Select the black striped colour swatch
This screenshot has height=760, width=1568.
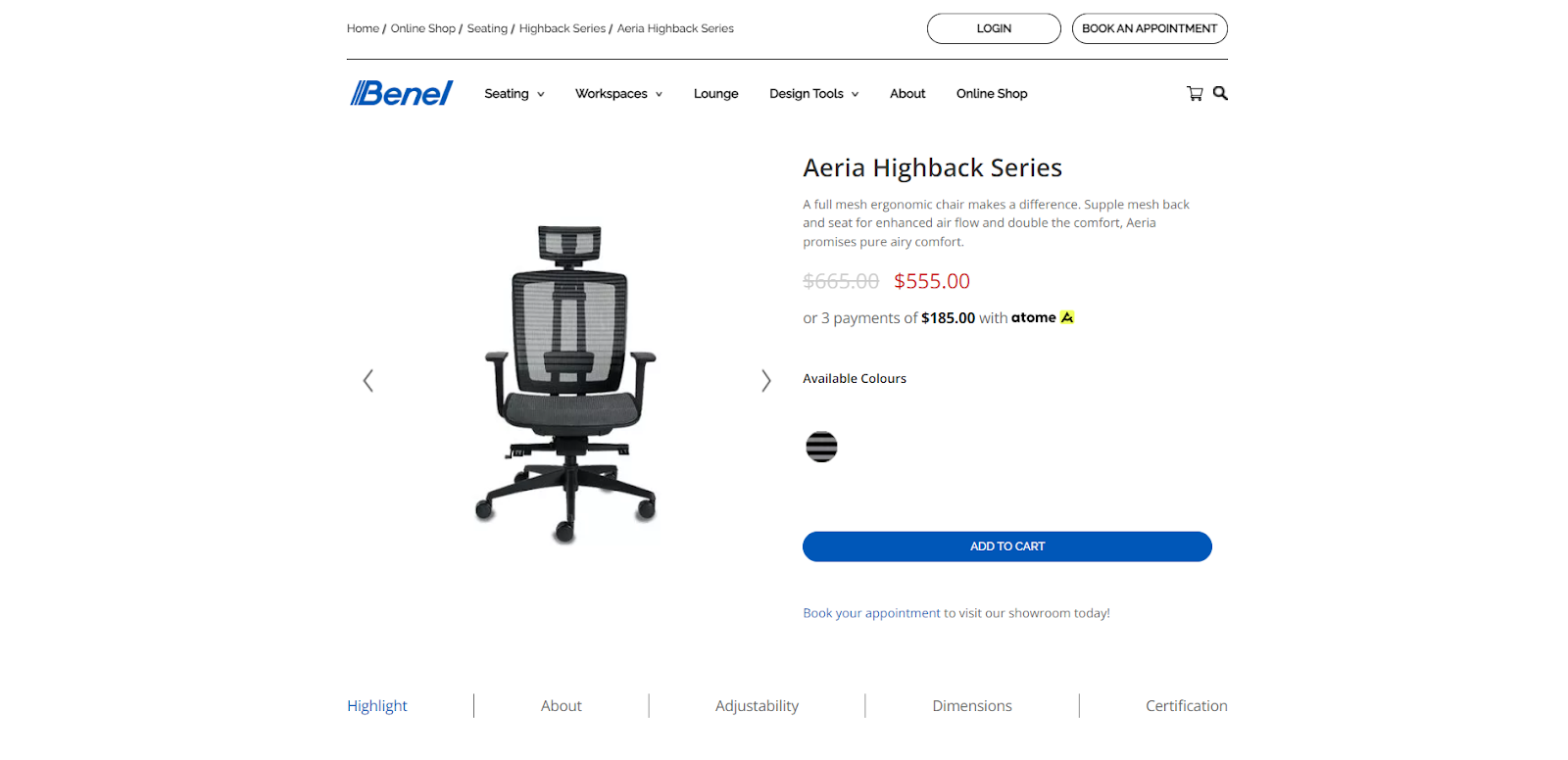[x=821, y=447]
